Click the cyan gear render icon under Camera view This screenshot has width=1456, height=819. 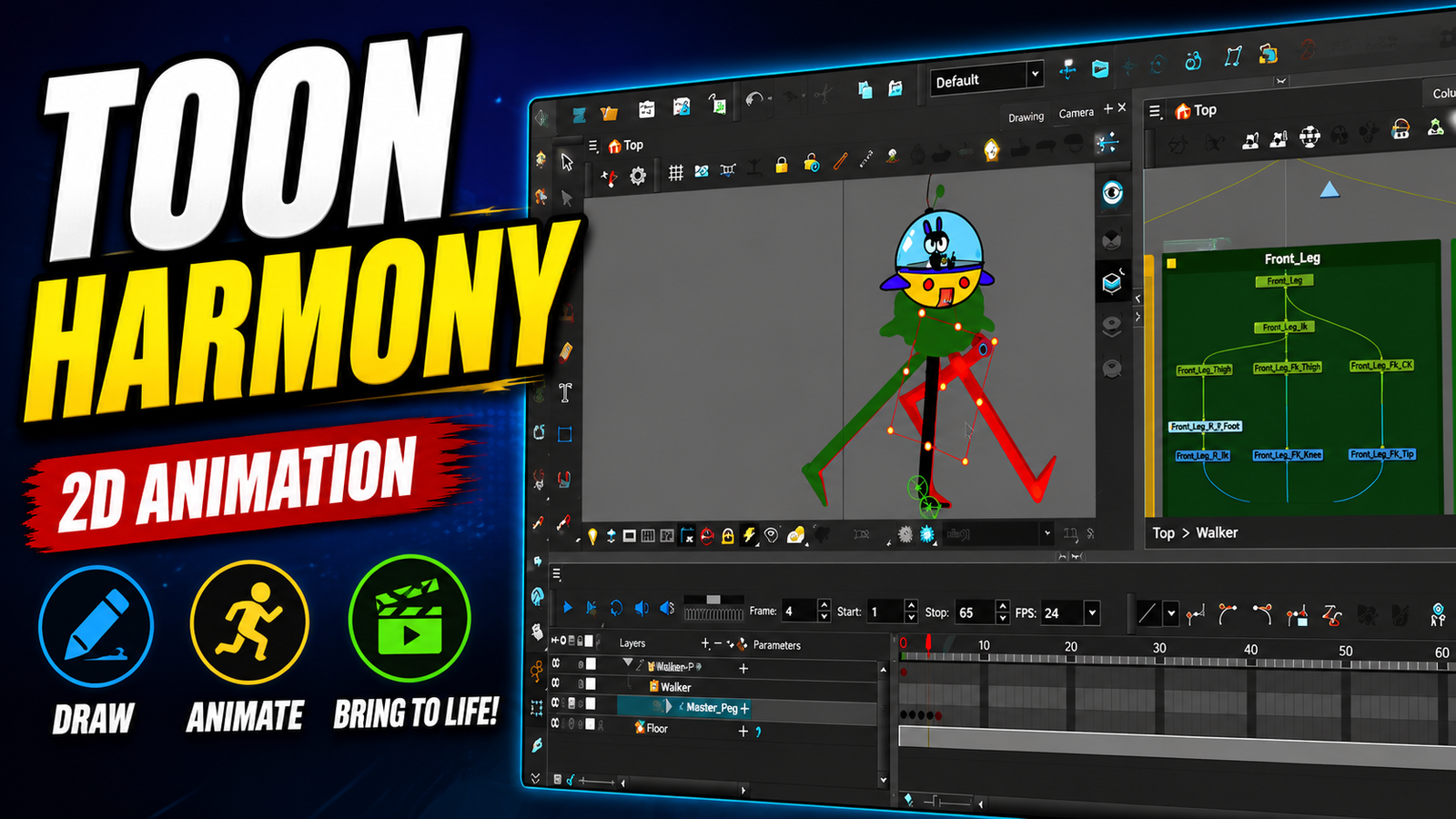click(927, 534)
